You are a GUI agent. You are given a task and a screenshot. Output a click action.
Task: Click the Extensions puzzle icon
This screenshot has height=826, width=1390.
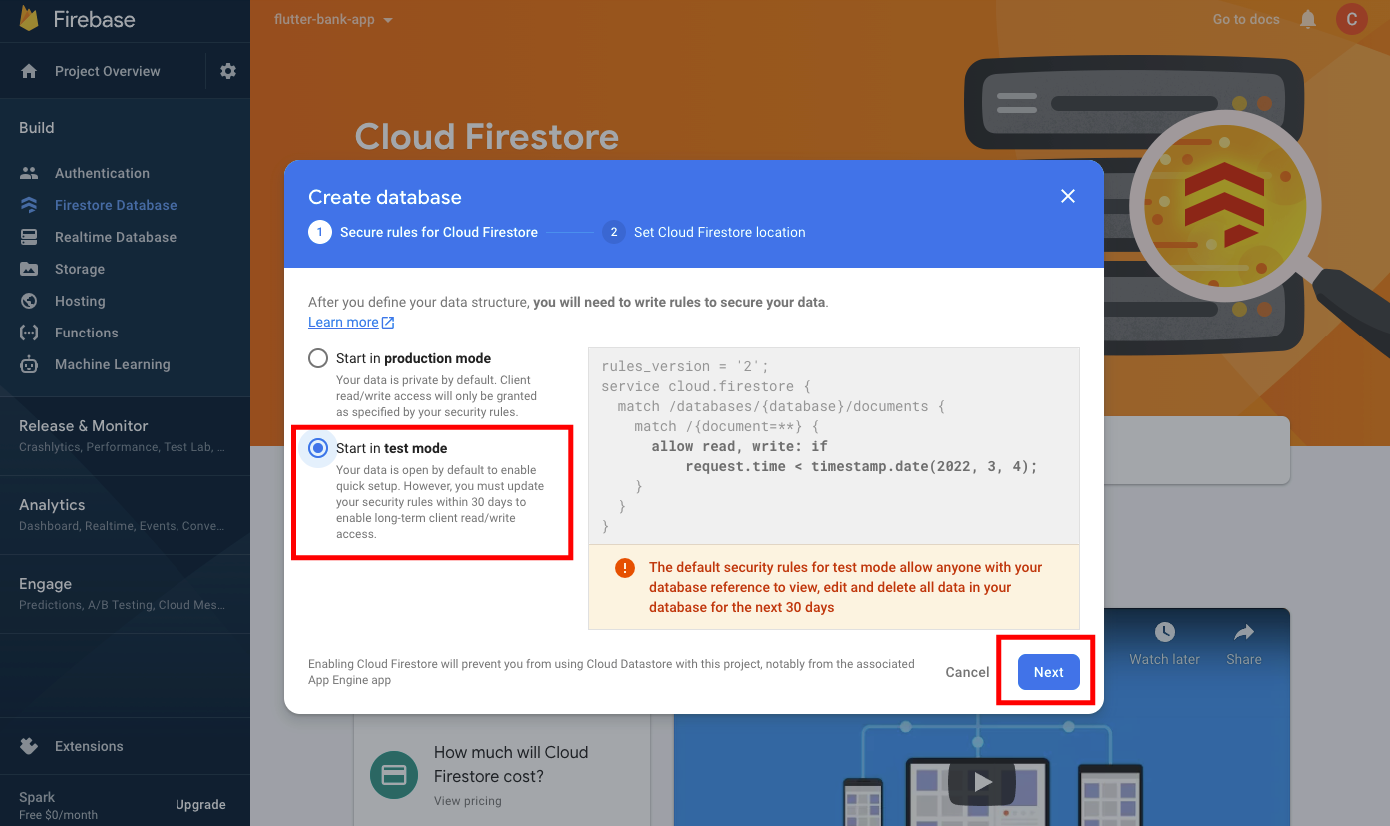tap(29, 746)
